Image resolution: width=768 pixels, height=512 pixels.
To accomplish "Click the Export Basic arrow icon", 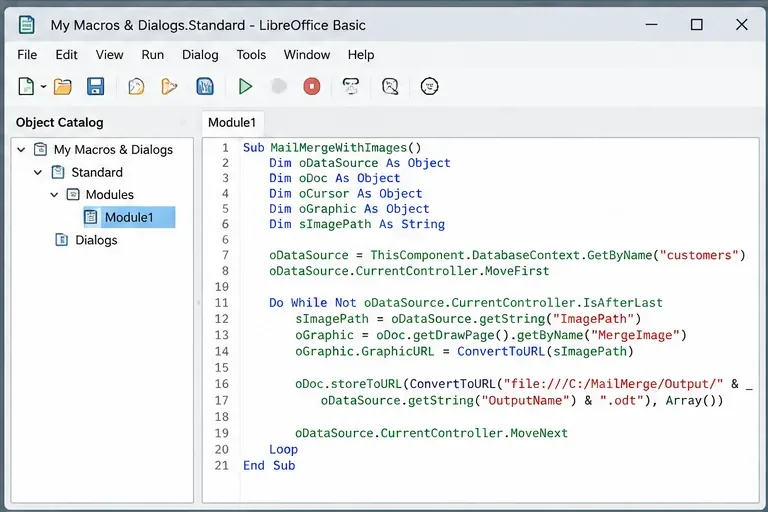I will (x=169, y=87).
